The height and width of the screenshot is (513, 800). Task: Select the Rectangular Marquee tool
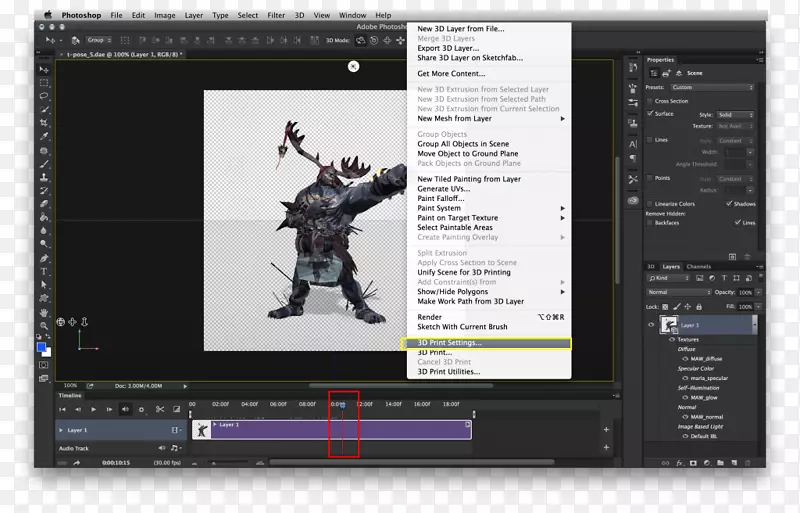(x=44, y=83)
